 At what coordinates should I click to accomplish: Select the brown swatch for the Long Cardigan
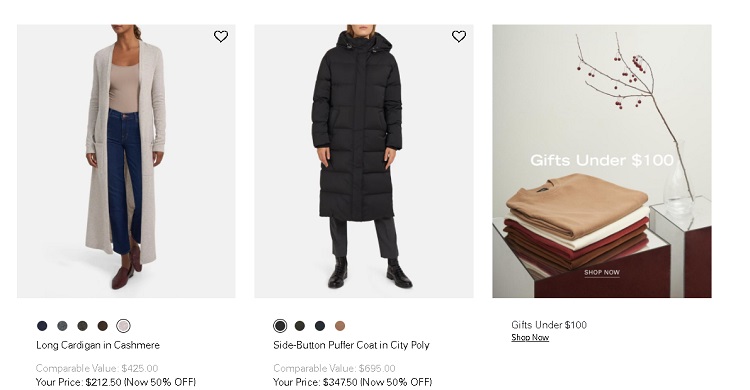click(102, 326)
